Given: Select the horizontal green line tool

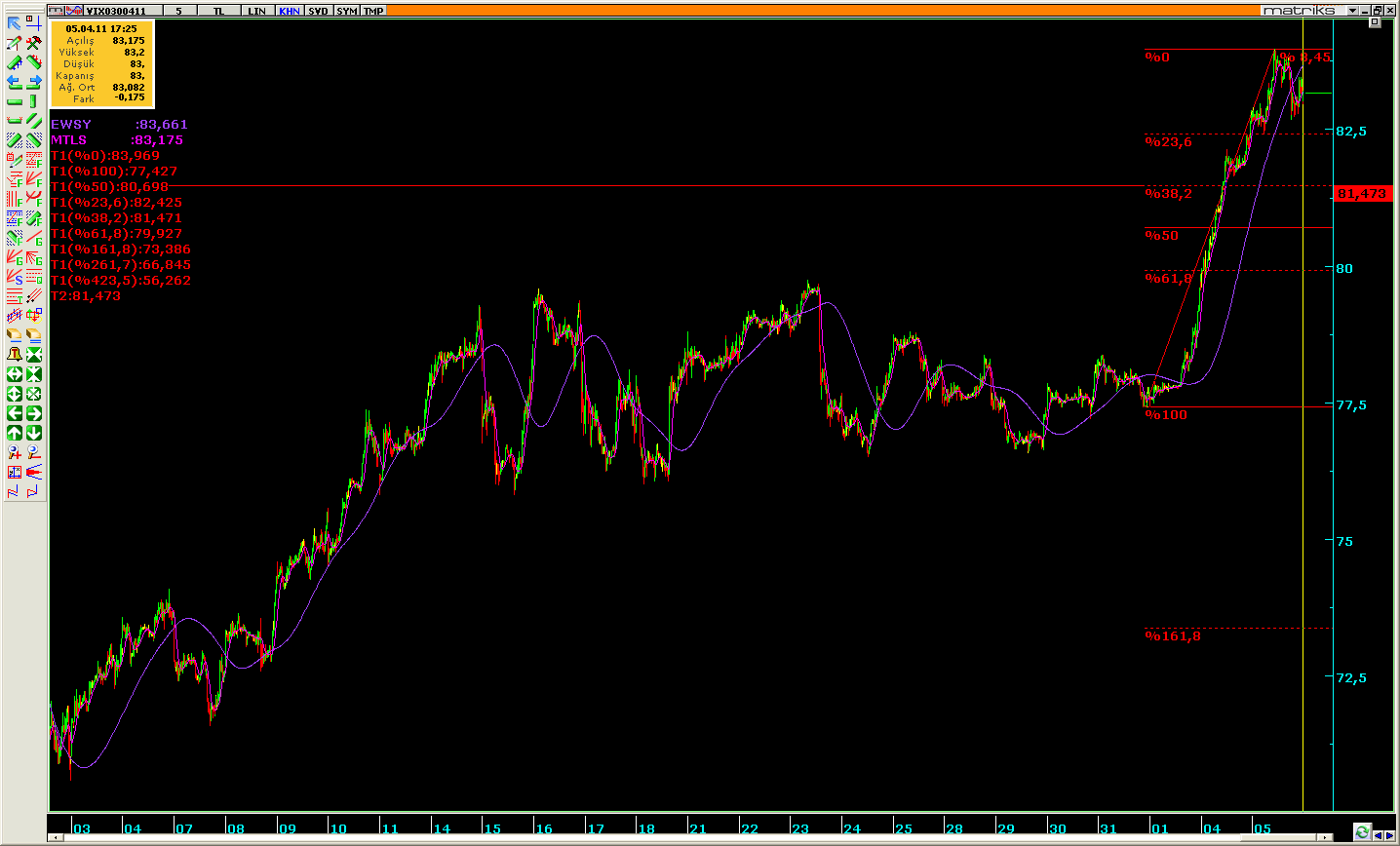Looking at the screenshot, I should 14,101.
